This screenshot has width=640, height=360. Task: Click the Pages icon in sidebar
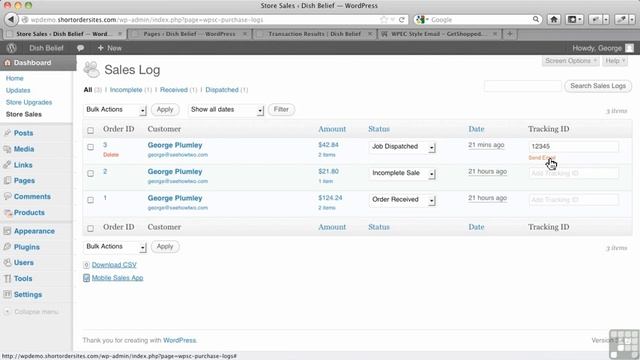7,180
